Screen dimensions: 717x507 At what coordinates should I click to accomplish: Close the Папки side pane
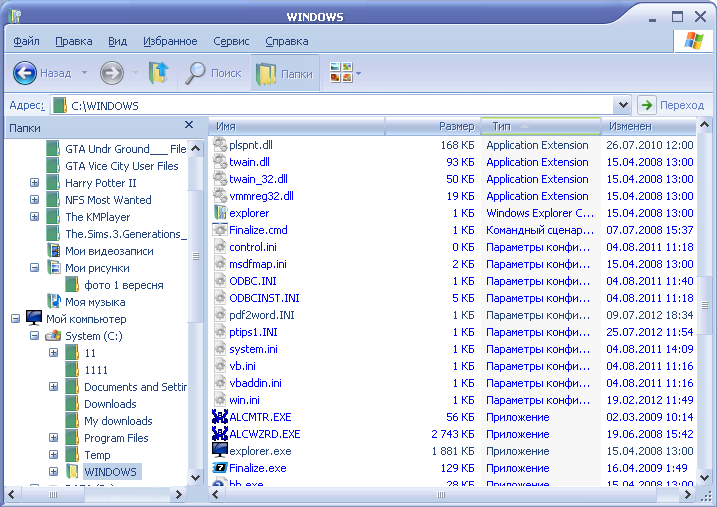coord(189,124)
